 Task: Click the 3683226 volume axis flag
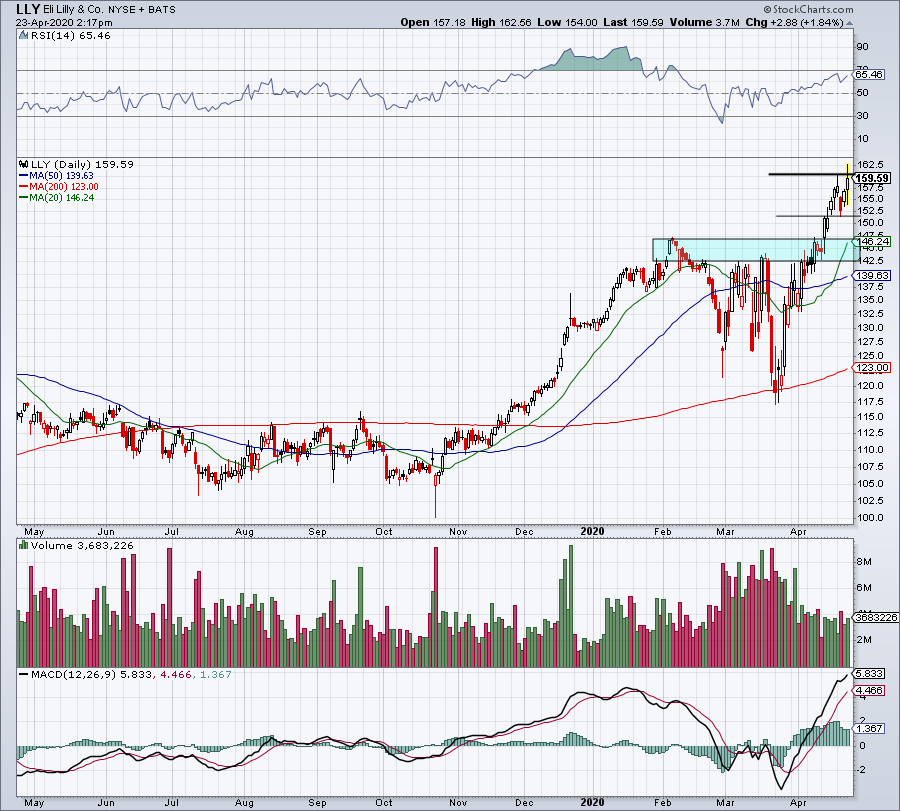tap(875, 618)
